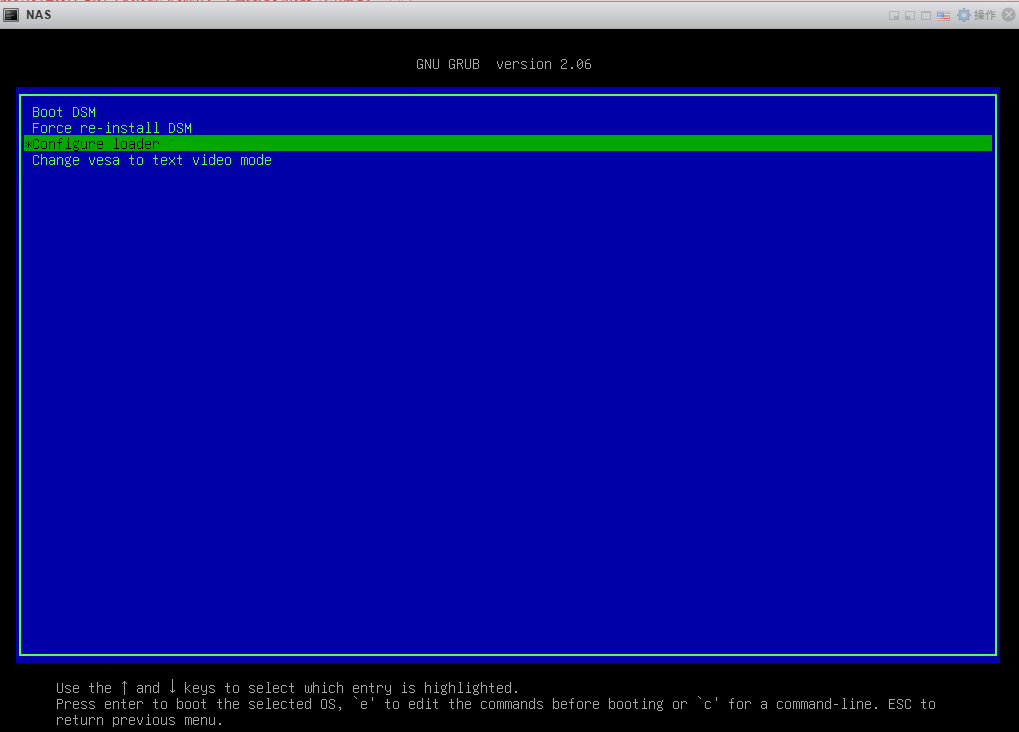Click the NAS window title text
The width and height of the screenshot is (1019, 732).
pyautogui.click(x=38, y=15)
